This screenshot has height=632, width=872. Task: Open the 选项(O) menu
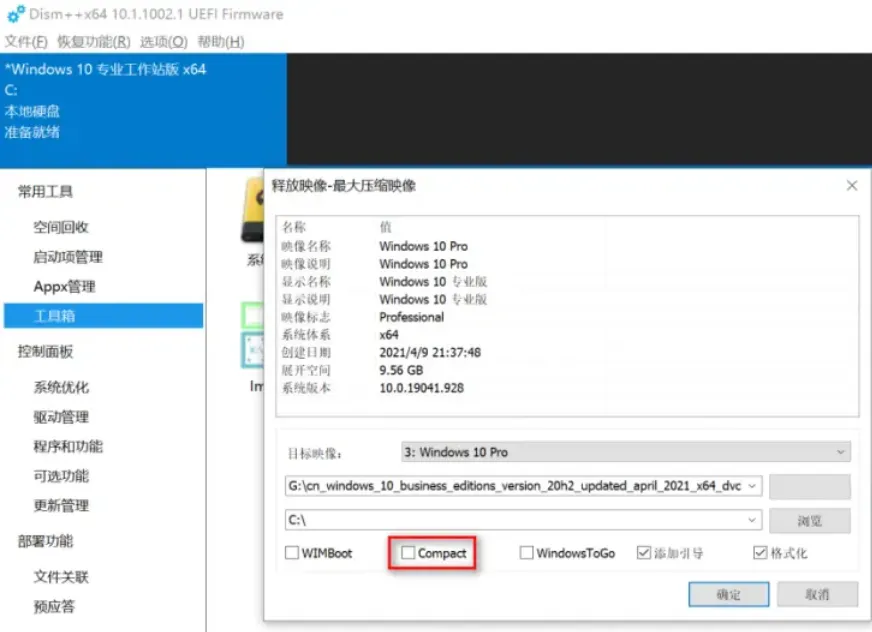tap(163, 42)
